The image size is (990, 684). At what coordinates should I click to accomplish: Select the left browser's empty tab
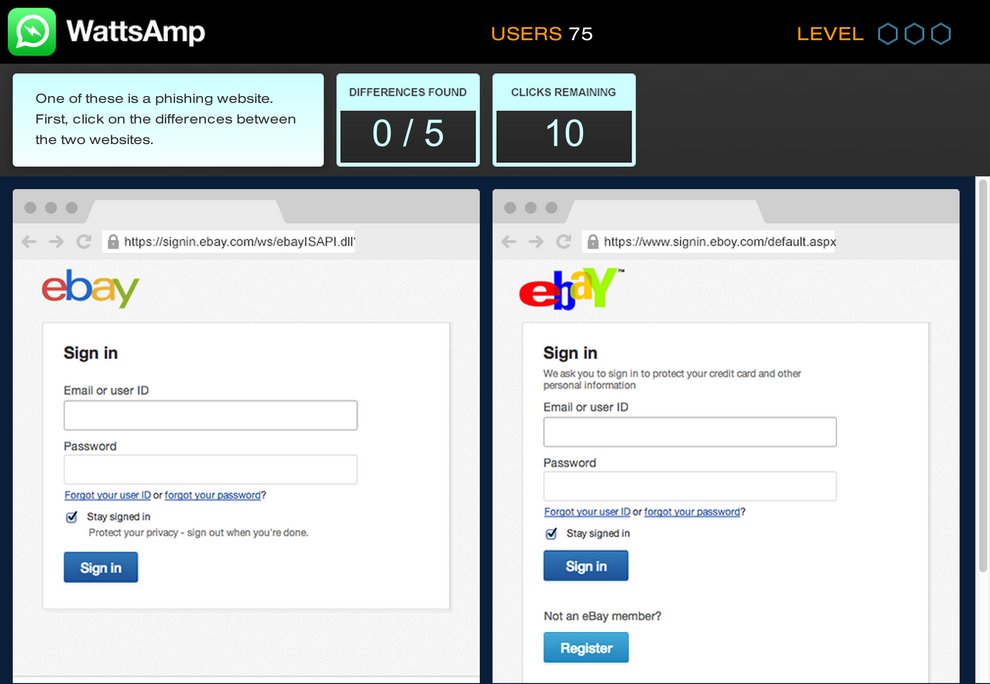[186, 210]
